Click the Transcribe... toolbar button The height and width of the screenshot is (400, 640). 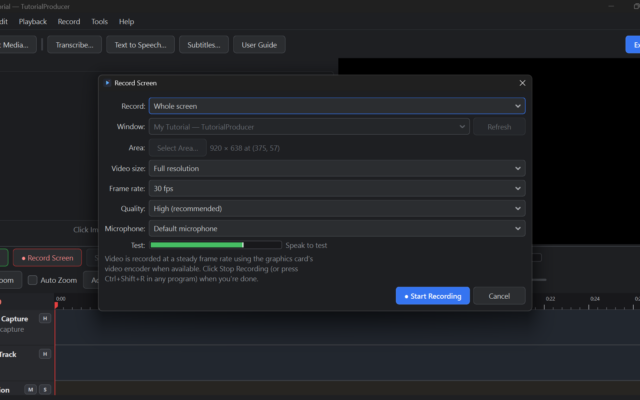(74, 45)
